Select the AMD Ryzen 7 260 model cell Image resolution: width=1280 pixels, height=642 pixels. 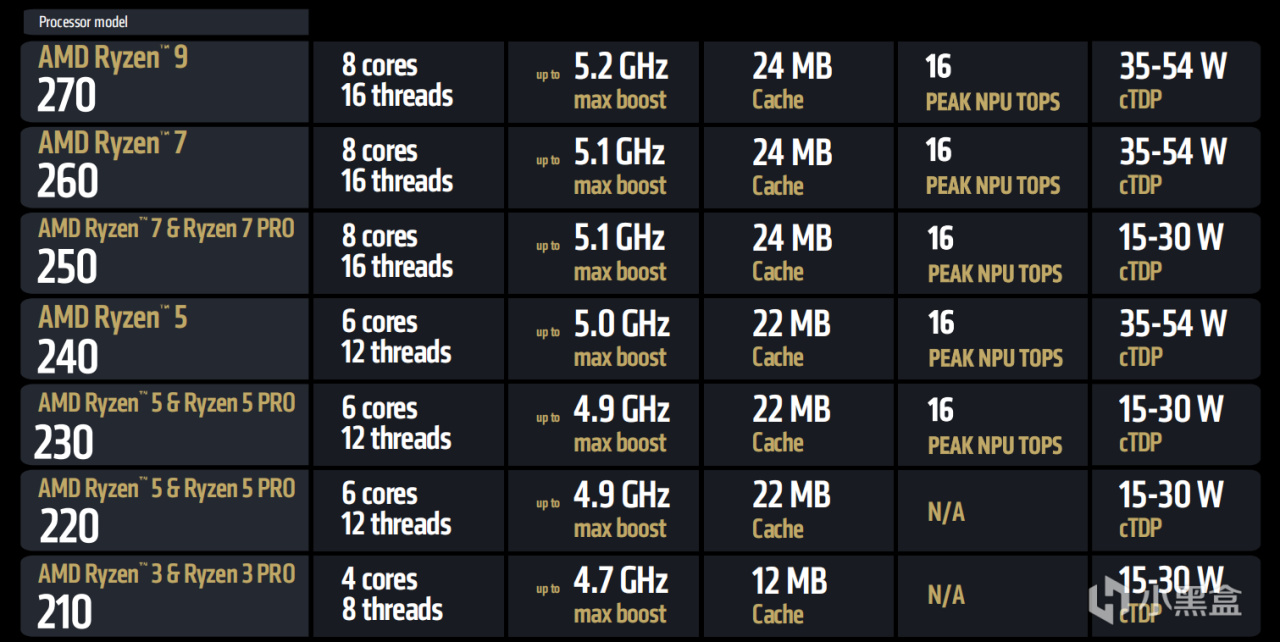tap(165, 167)
